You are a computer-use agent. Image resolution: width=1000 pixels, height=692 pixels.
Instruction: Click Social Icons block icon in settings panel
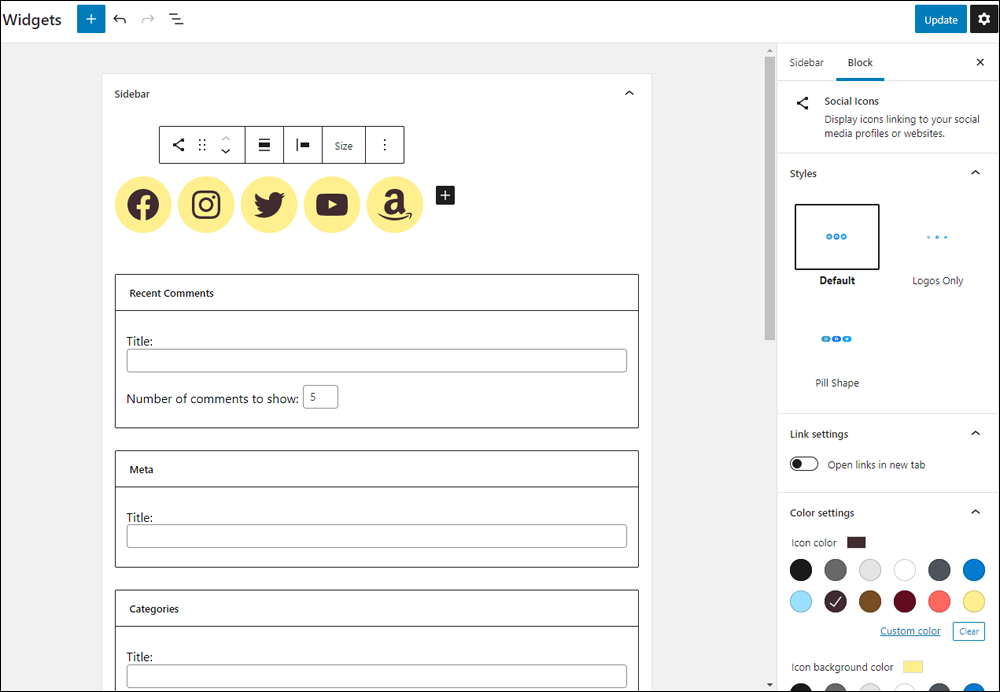coord(802,103)
